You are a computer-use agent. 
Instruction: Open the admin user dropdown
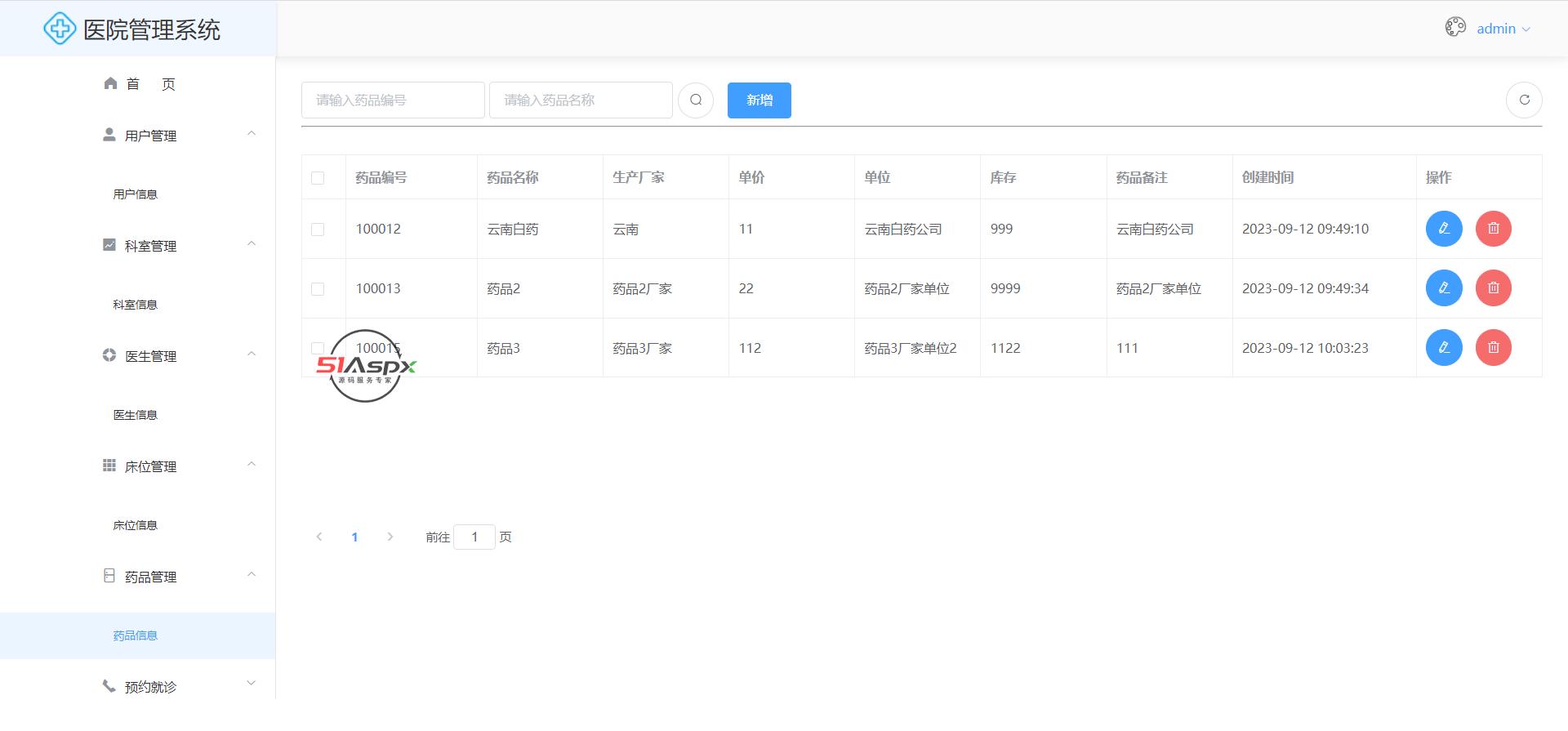[x=1503, y=29]
